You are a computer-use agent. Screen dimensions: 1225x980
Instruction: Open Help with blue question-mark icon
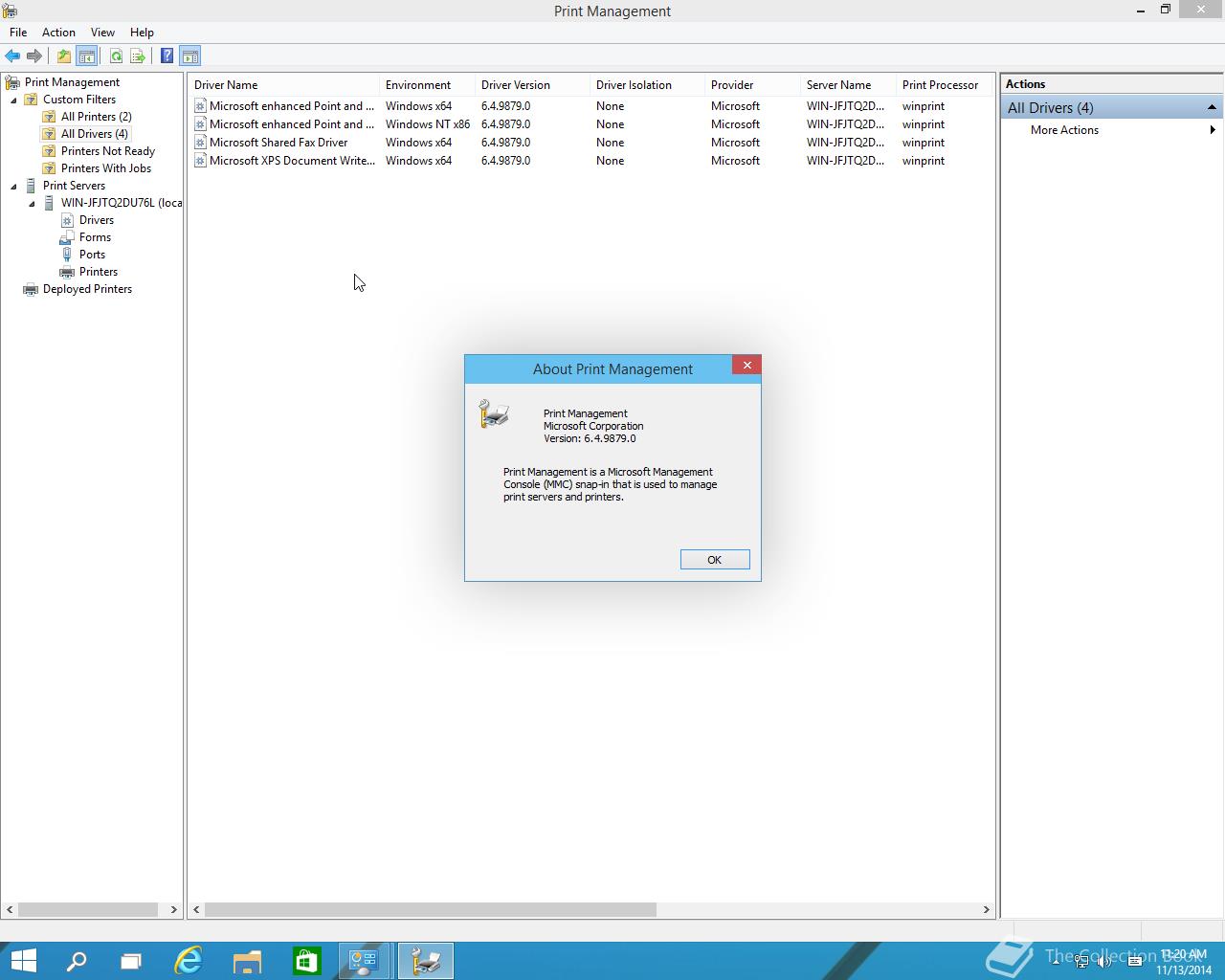[x=167, y=56]
